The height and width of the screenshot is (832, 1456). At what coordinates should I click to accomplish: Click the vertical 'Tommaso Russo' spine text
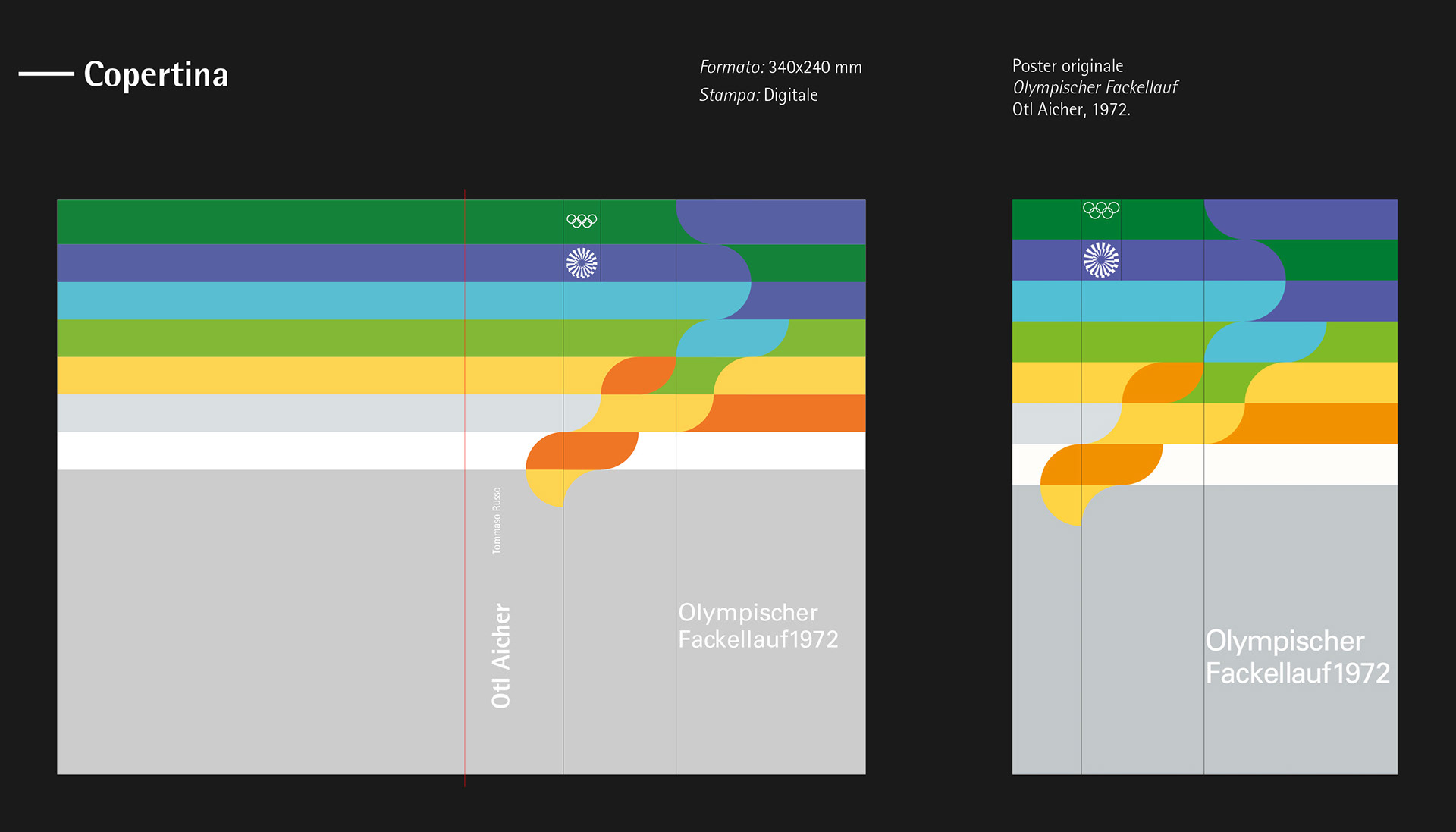(497, 520)
